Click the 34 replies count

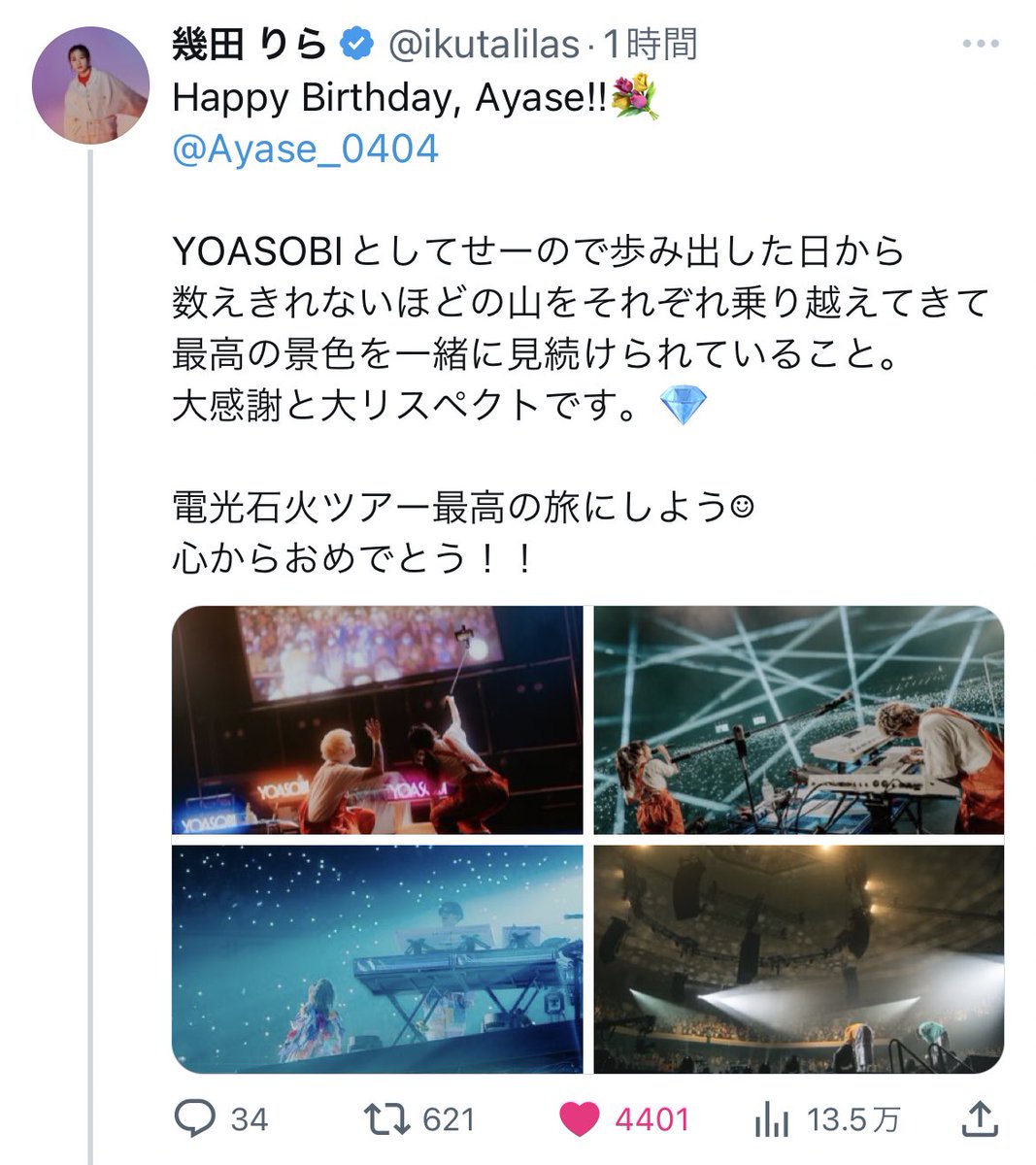250,1120
